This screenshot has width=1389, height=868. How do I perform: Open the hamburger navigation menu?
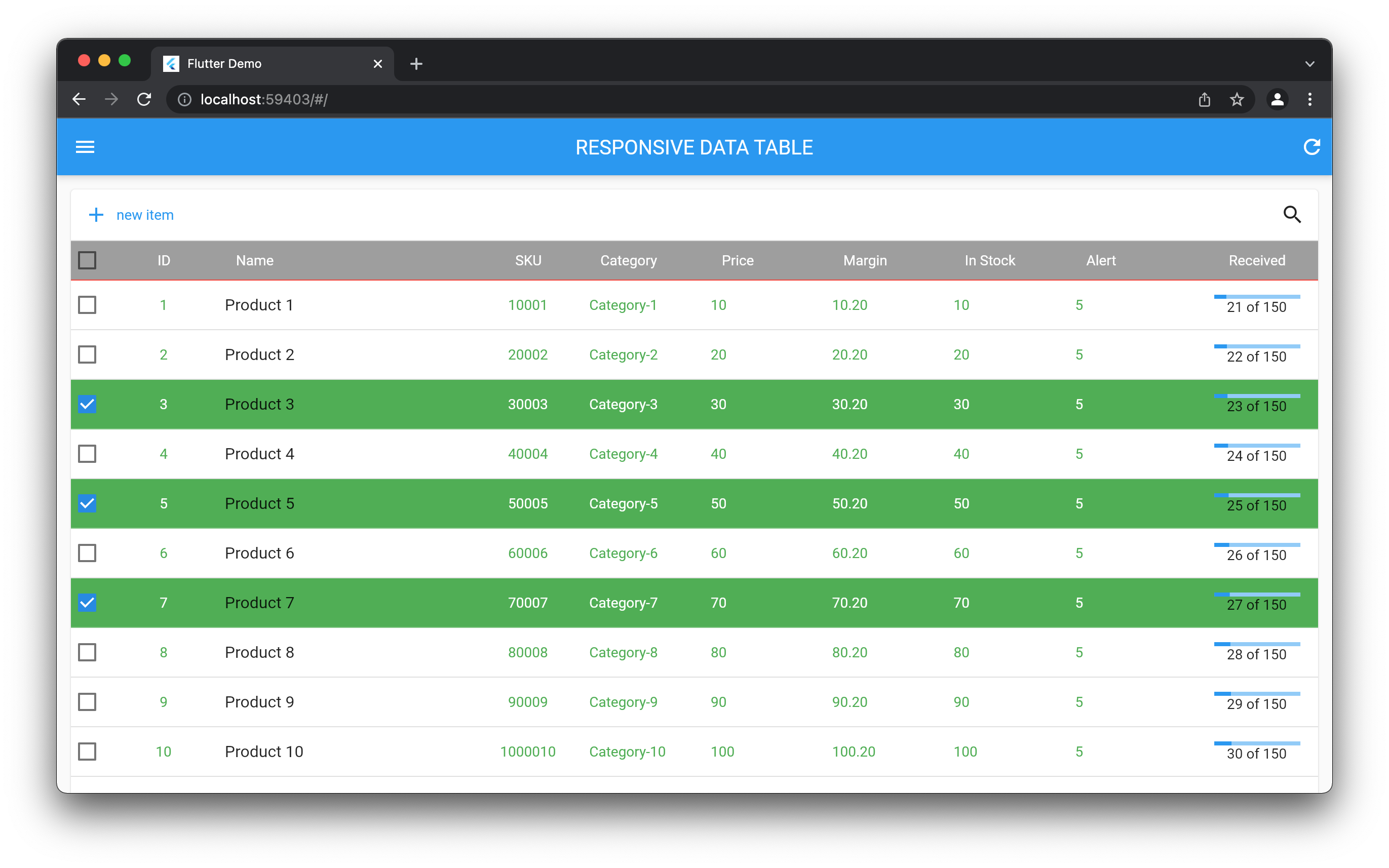click(85, 147)
